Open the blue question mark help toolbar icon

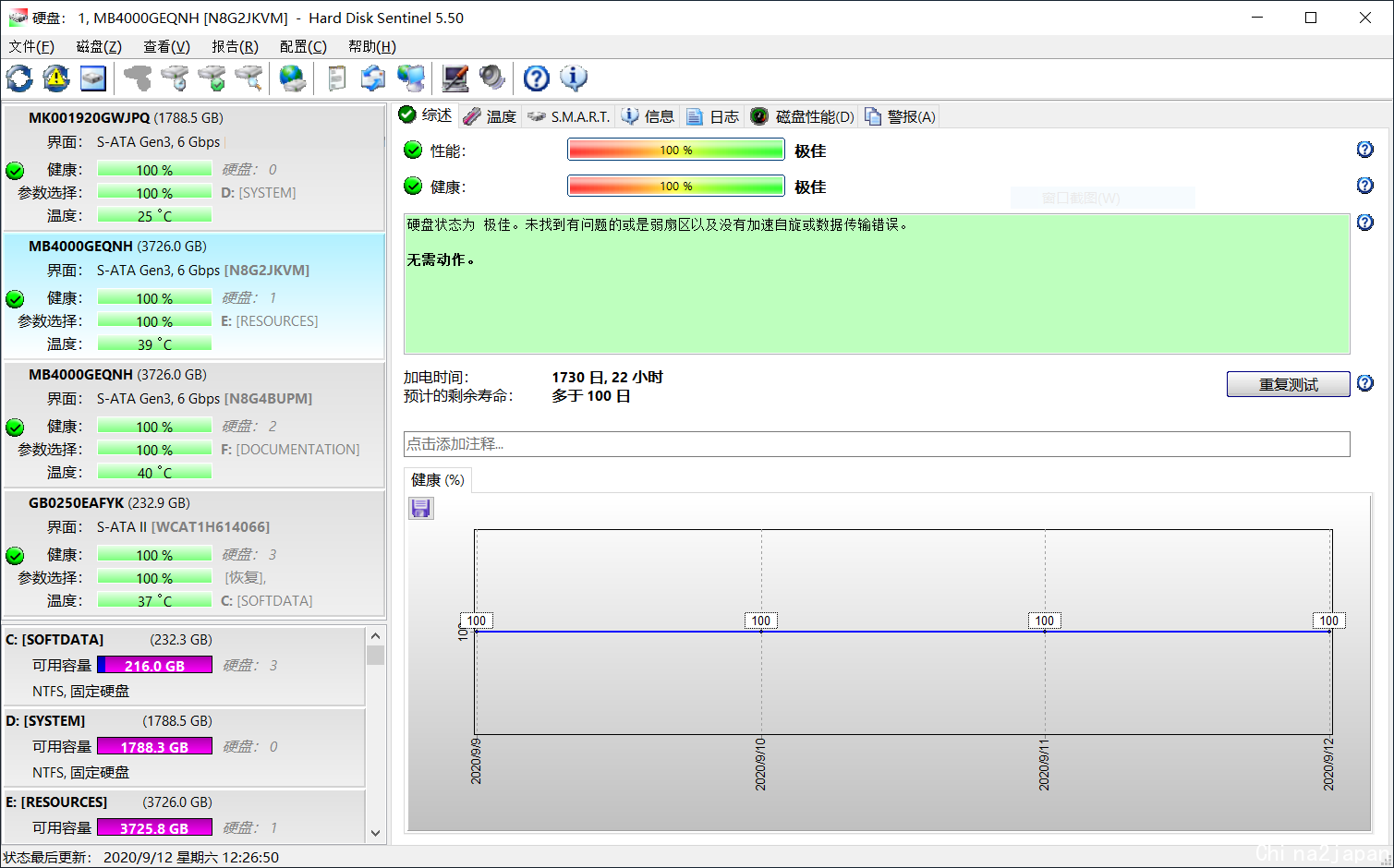tap(537, 78)
